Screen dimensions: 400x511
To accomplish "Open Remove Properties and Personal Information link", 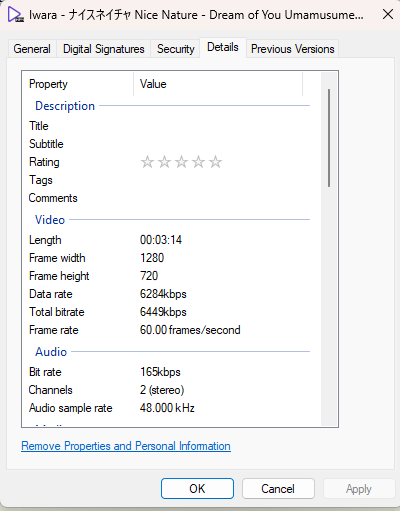I will click(x=126, y=446).
